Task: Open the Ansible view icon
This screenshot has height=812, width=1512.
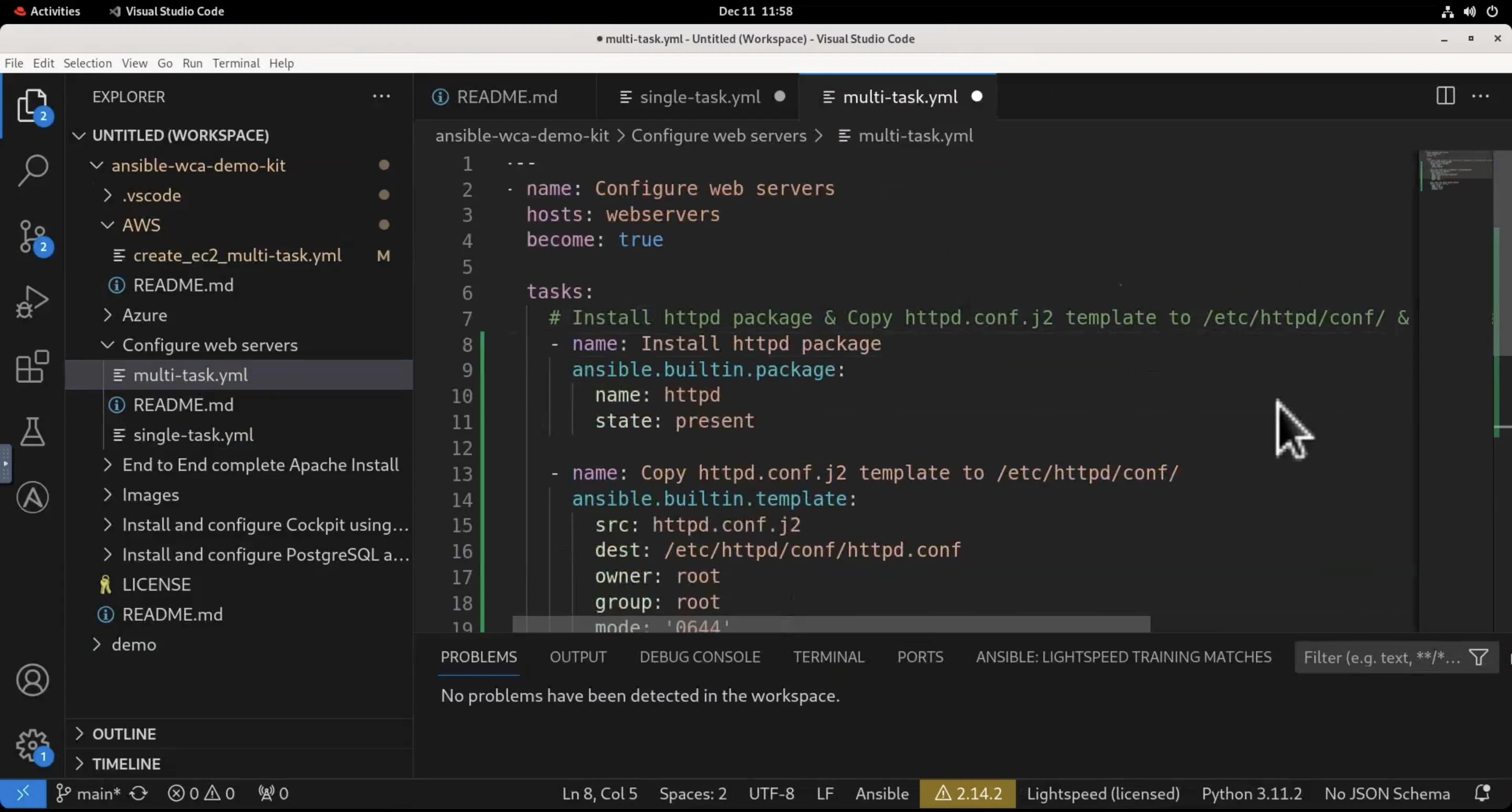Action: pyautogui.click(x=32, y=497)
